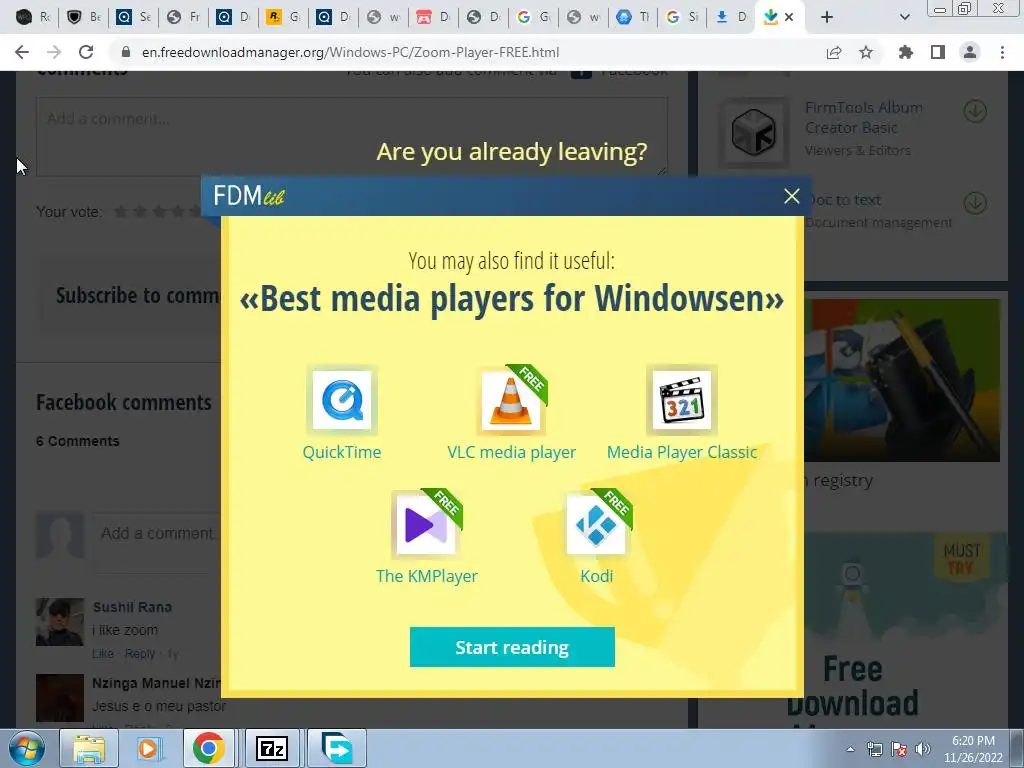Viewport: 1024px width, 768px height.
Task: Open the VLC media player icon
Action: click(x=511, y=400)
